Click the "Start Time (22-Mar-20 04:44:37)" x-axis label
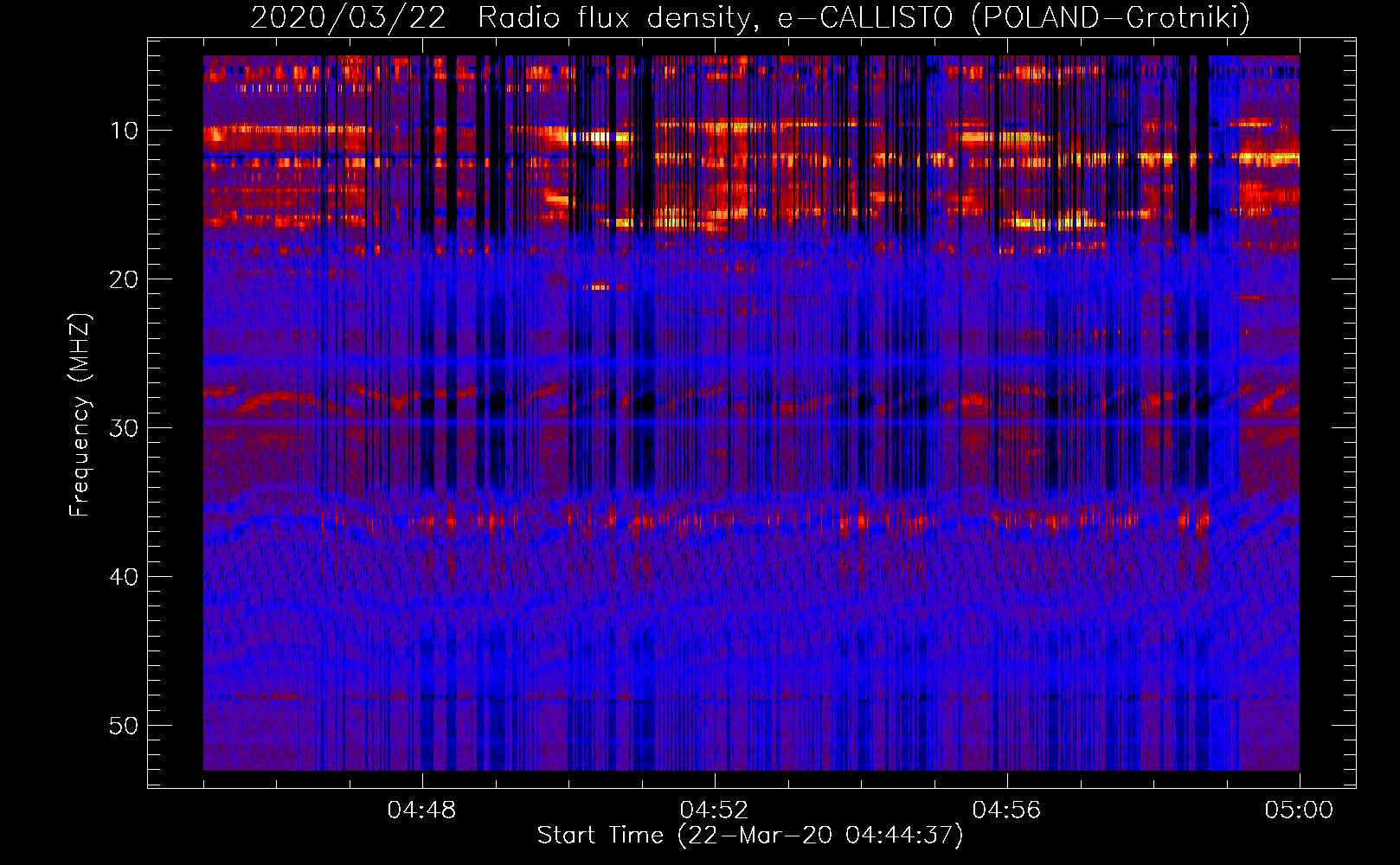The width and height of the screenshot is (1400, 865). 750,836
